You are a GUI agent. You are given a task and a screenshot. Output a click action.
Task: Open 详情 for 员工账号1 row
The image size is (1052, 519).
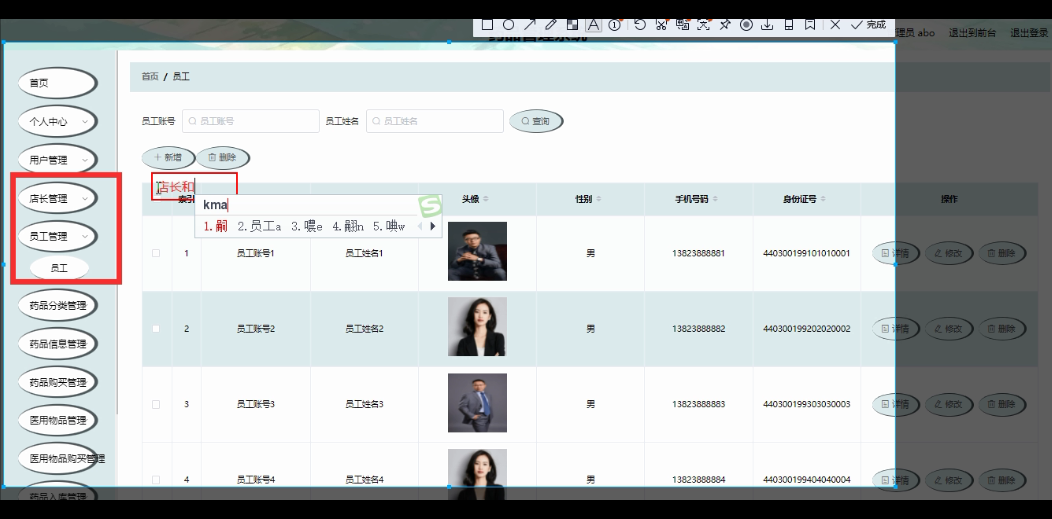[x=896, y=253]
